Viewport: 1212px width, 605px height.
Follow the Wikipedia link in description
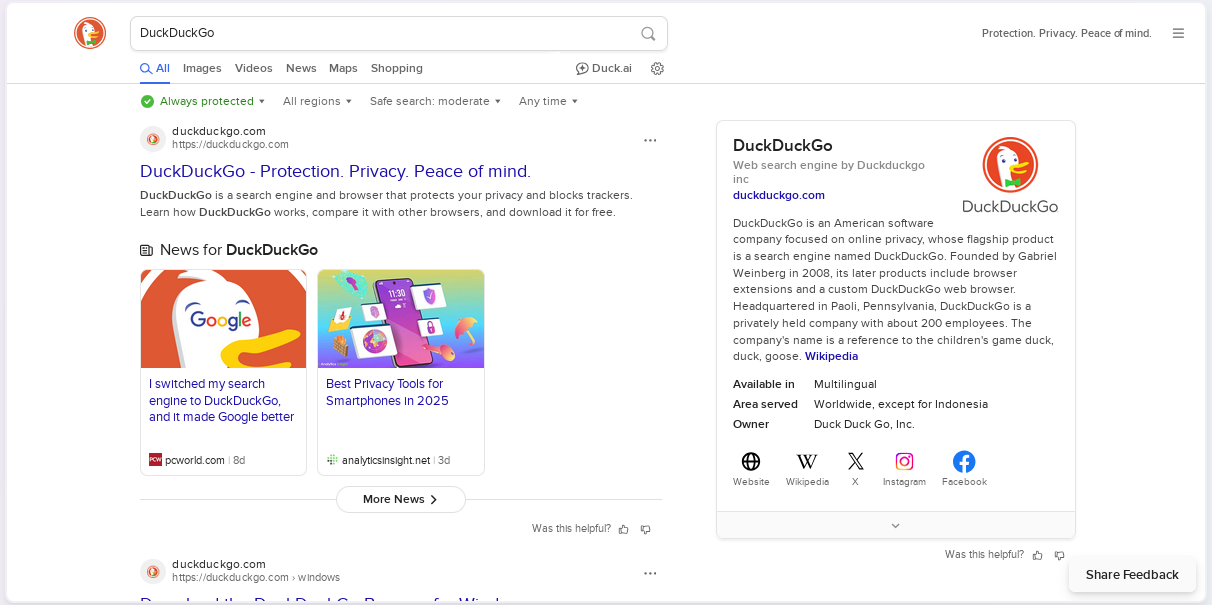pos(831,356)
